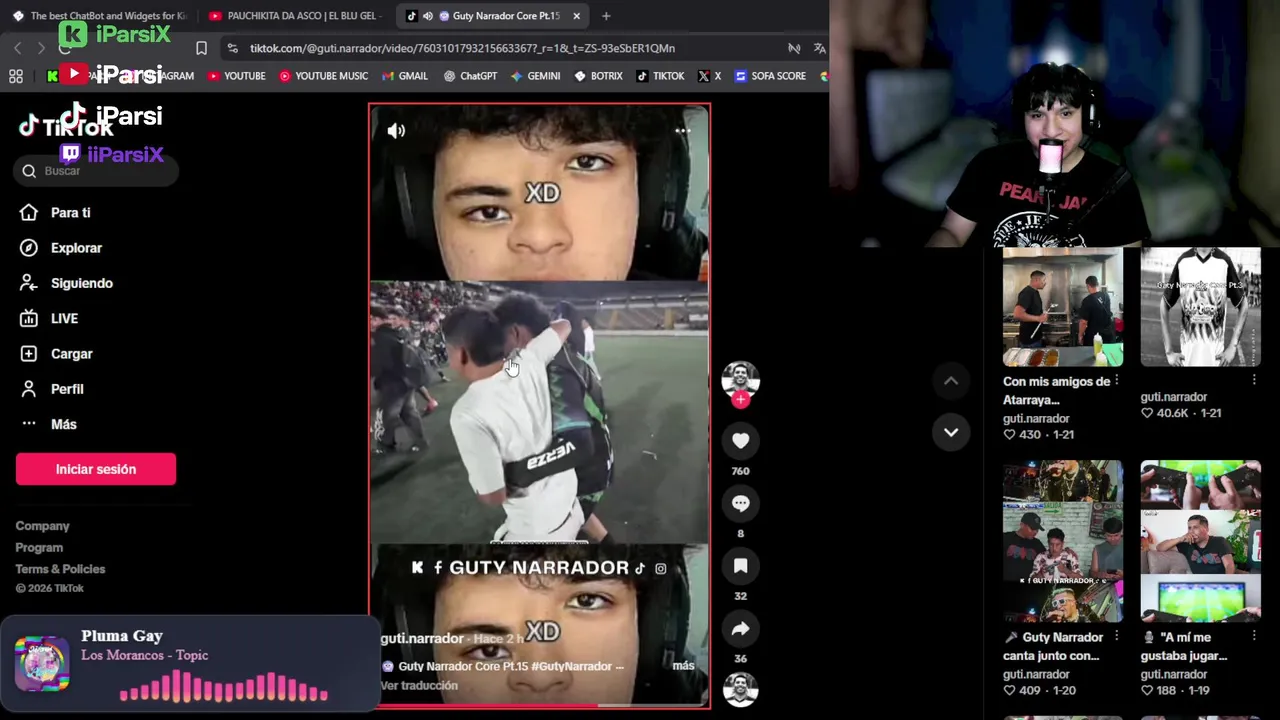1280x720 pixels.
Task: Open options for A mí me gustaba video
Action: [x=1254, y=637]
